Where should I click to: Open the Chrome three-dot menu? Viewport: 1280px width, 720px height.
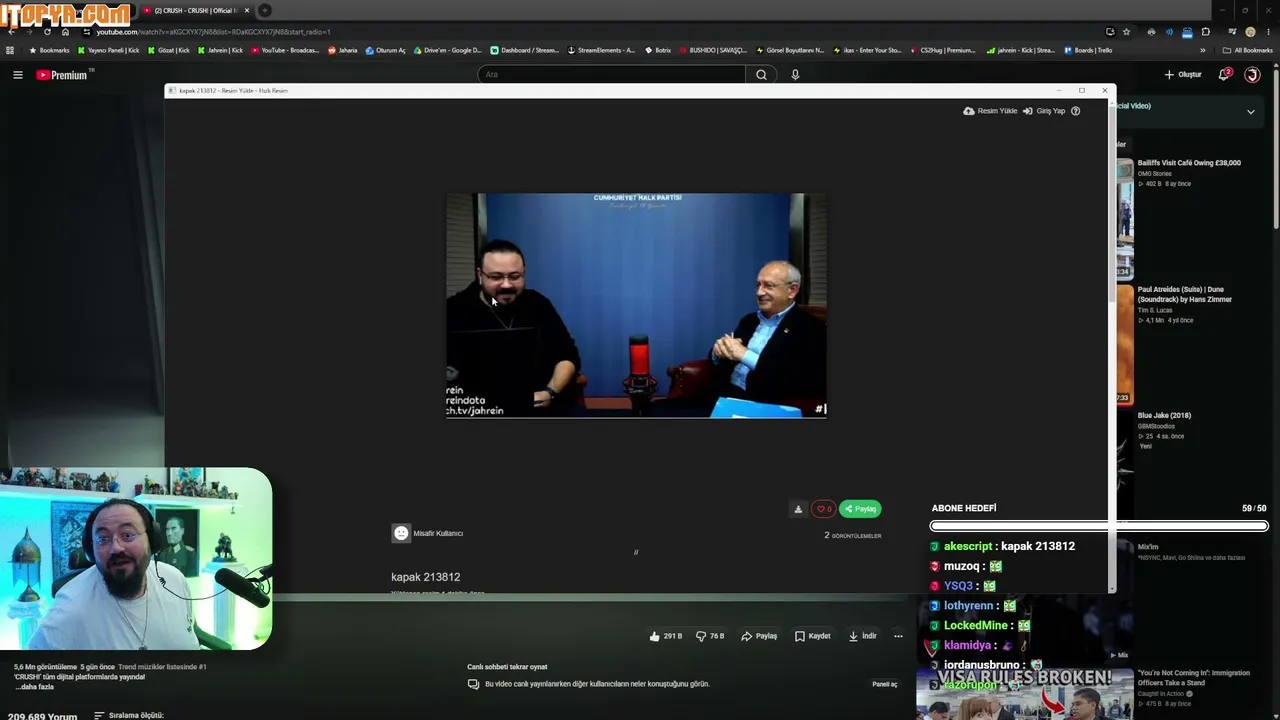(x=1268, y=32)
